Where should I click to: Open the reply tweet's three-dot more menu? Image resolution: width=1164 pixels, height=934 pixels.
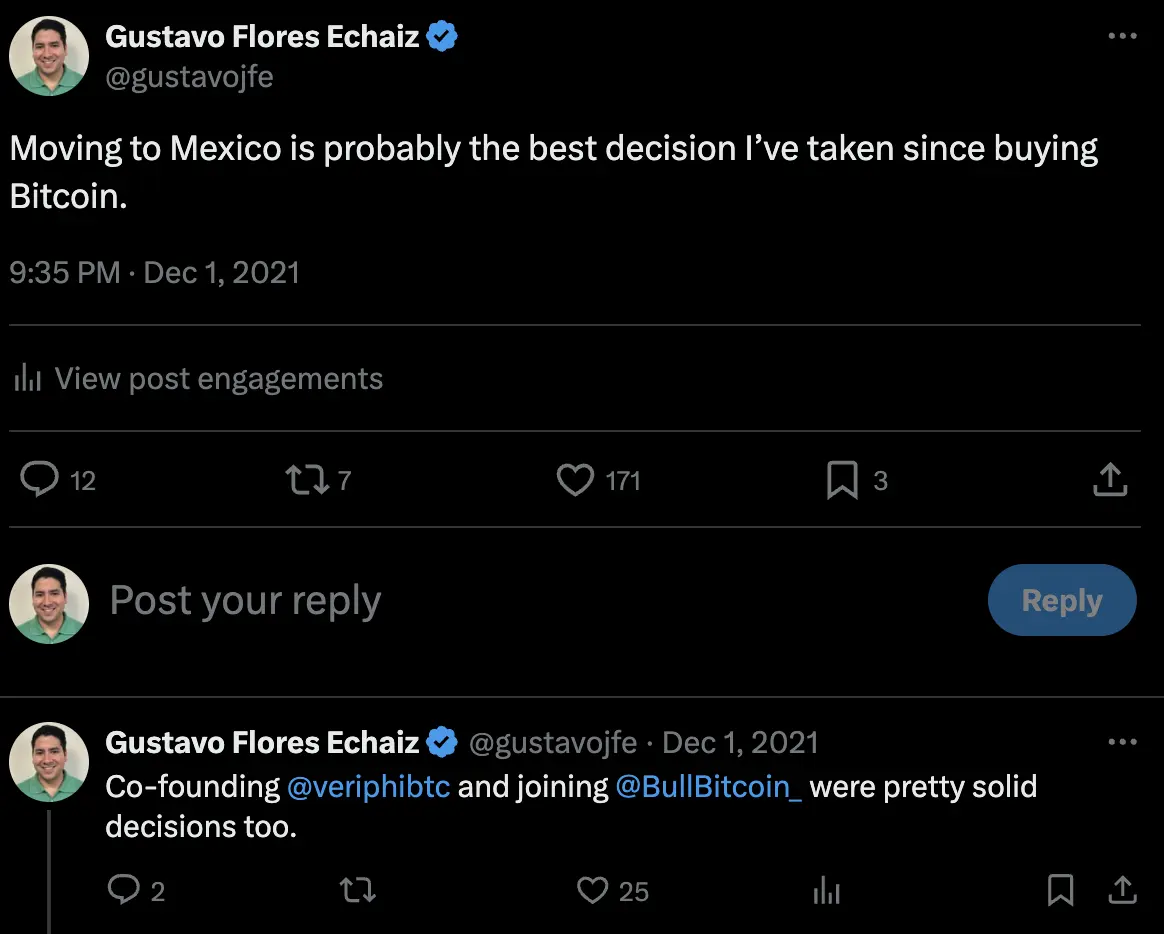point(1123,742)
